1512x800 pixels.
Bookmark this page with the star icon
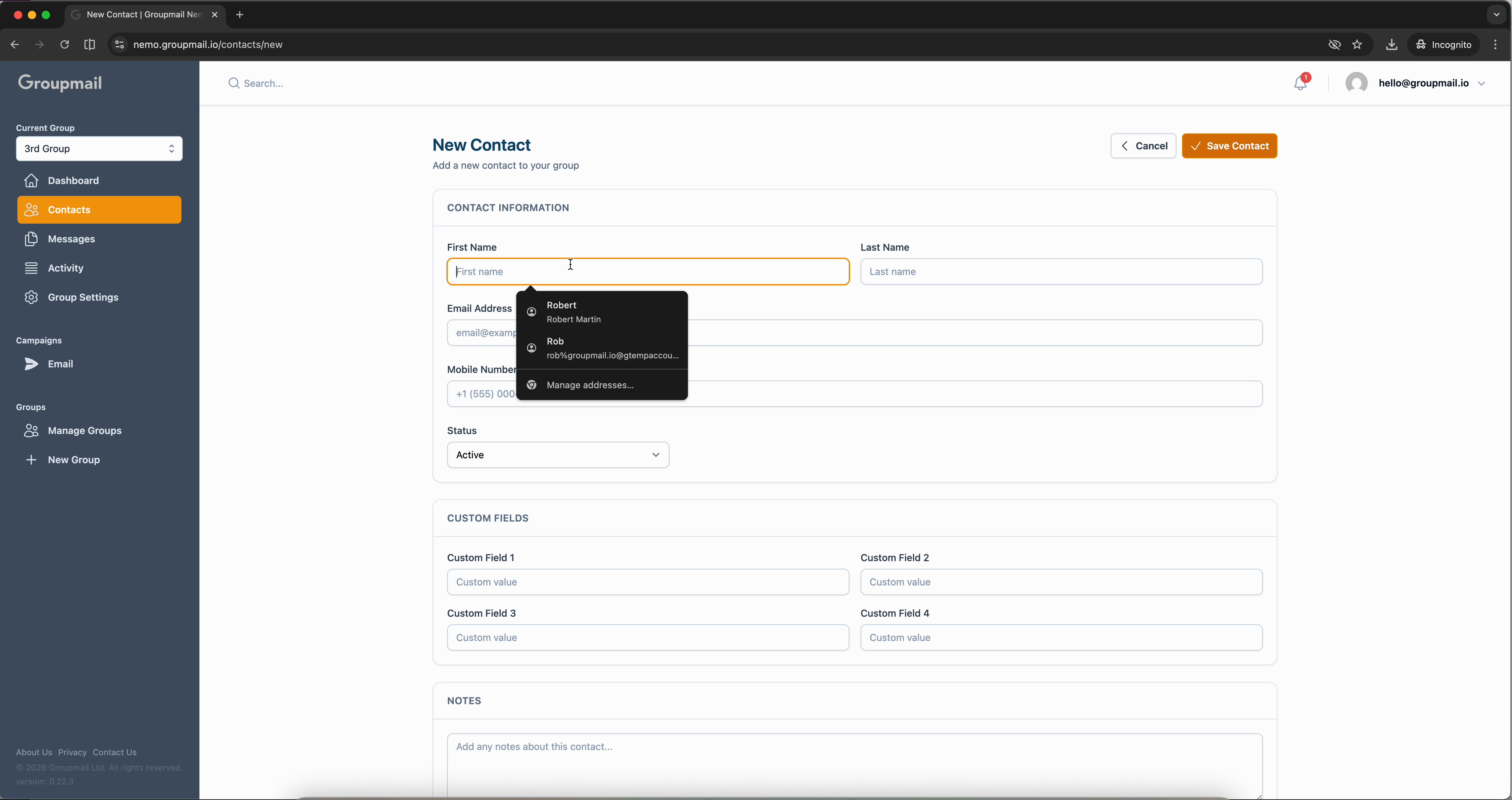[x=1357, y=45]
